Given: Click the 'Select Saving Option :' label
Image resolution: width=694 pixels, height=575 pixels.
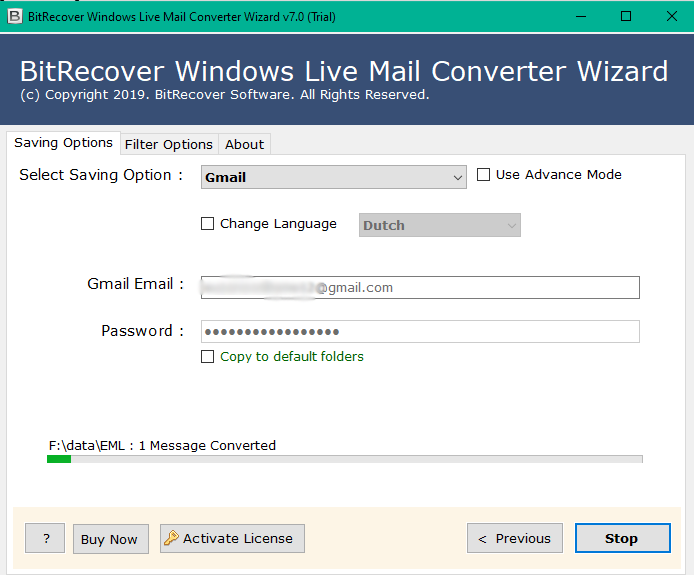Looking at the screenshot, I should [x=101, y=175].
